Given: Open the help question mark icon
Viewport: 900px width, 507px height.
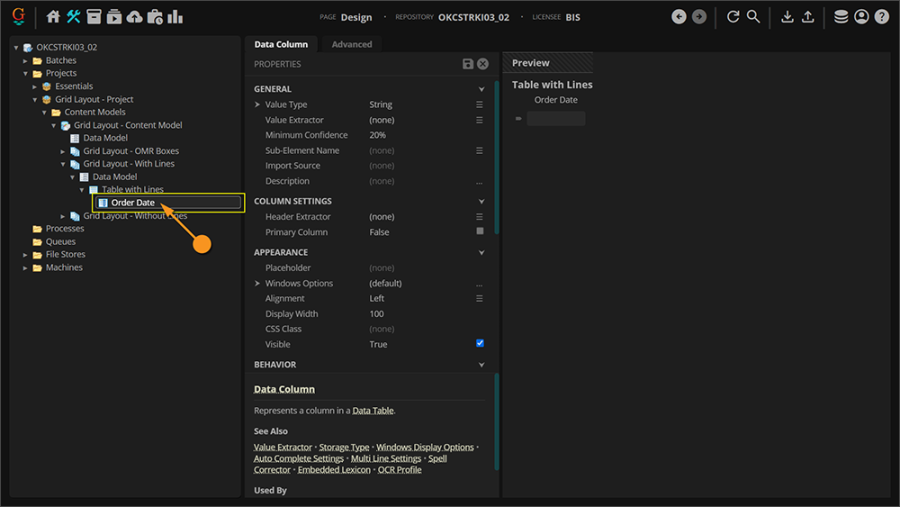Looking at the screenshot, I should 881,17.
